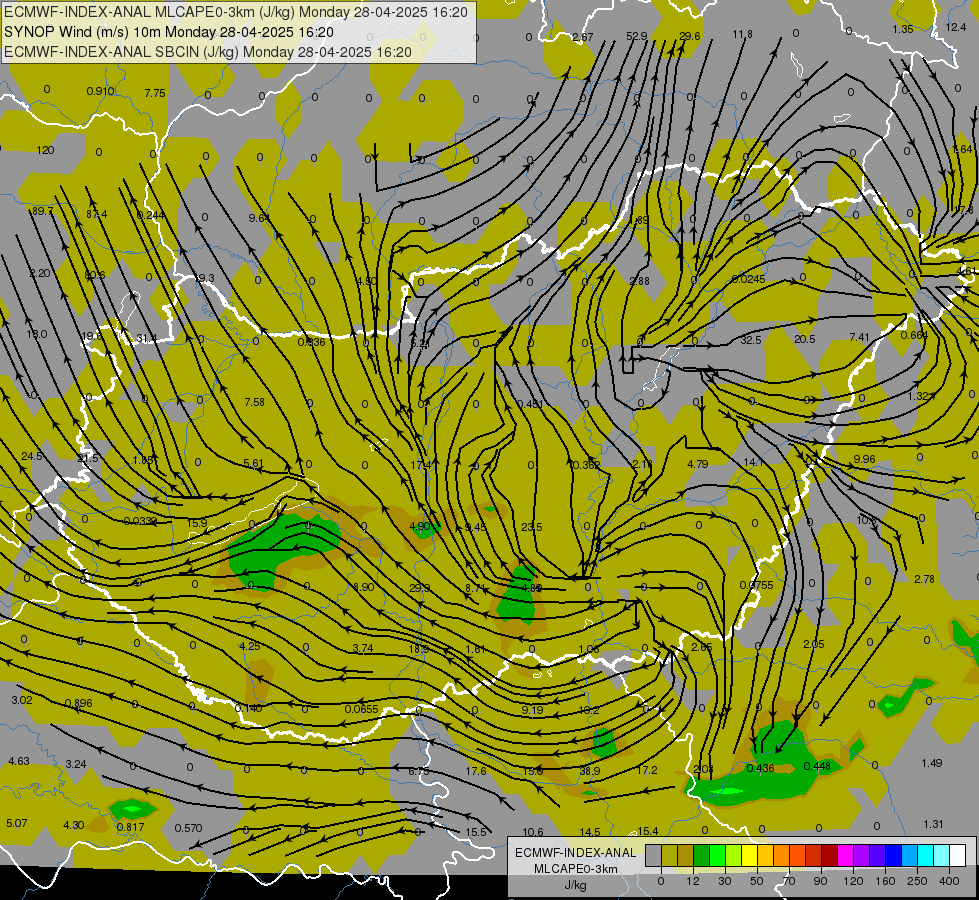979x900 pixels.
Task: Click the map value 14.1
Action: coord(753,463)
